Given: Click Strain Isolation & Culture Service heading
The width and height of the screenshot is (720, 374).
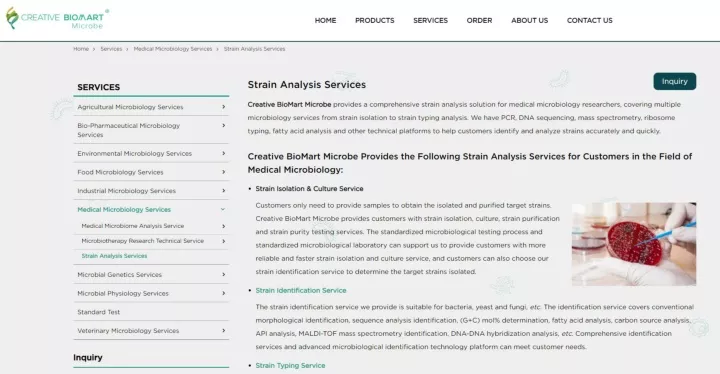Looking at the screenshot, I should click(309, 189).
